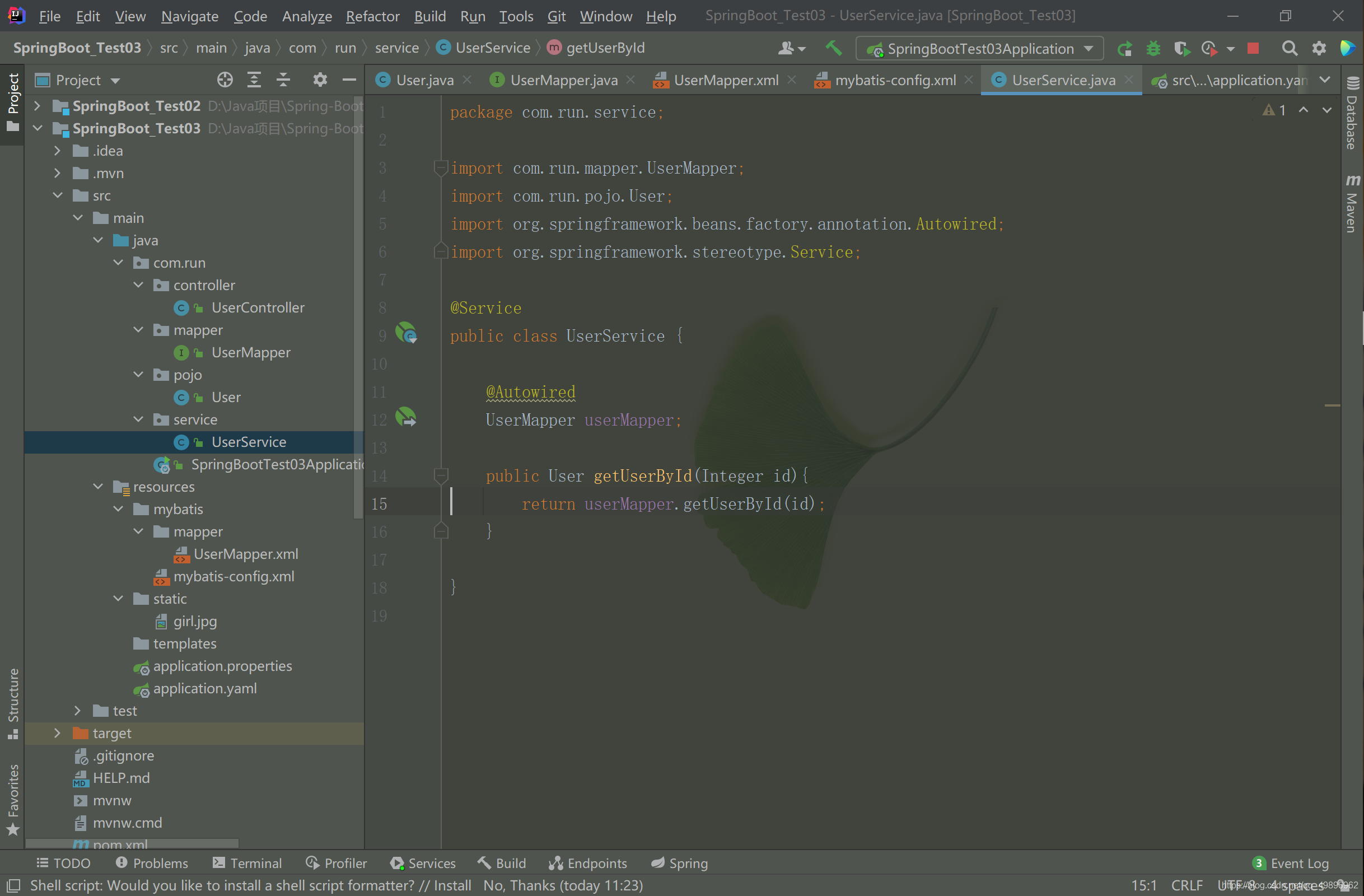This screenshot has width=1364, height=896.
Task: Click the colorful JetBrains icon at the toolbar's right end
Action: 1348,49
